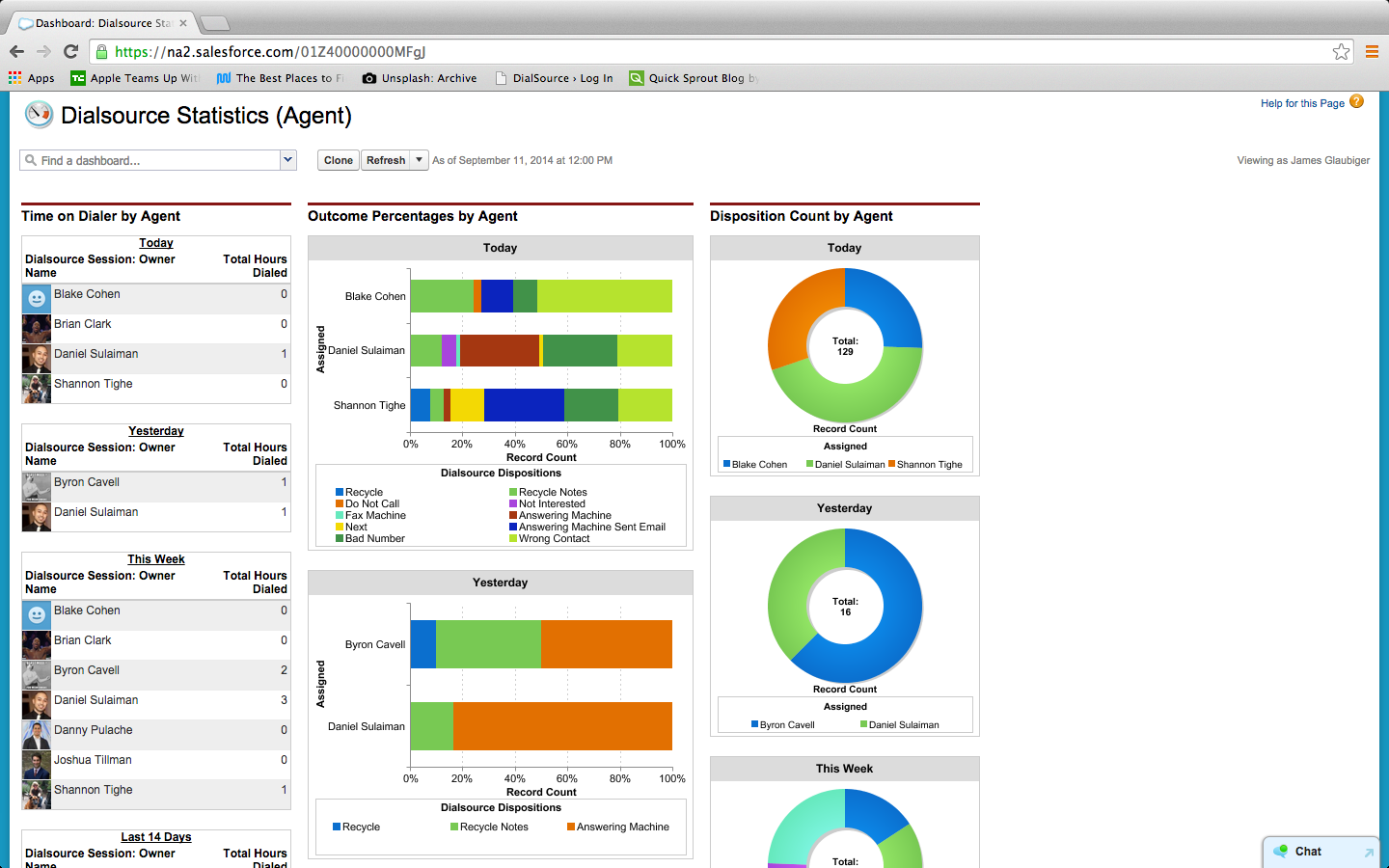Click the browser back arrow
Screen dimensions: 1389x868
point(16,52)
